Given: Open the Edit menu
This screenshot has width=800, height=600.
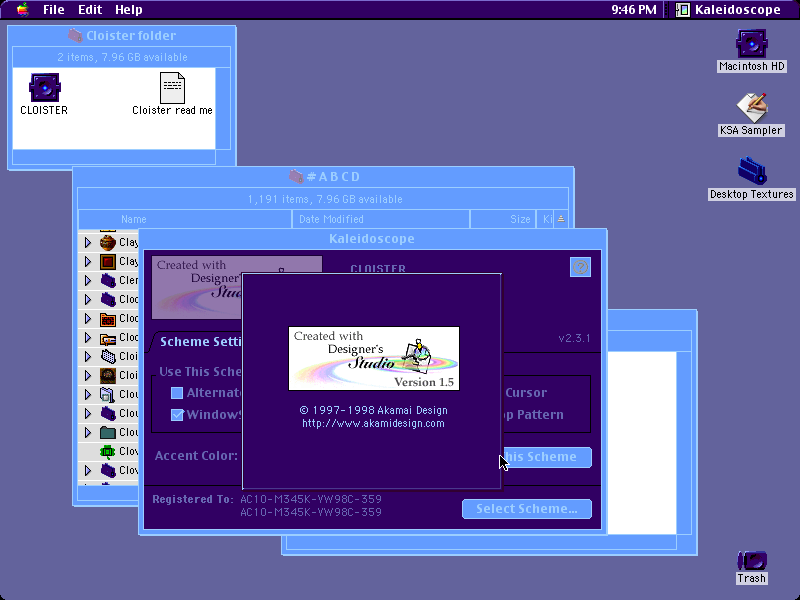Looking at the screenshot, I should pyautogui.click(x=90, y=10).
